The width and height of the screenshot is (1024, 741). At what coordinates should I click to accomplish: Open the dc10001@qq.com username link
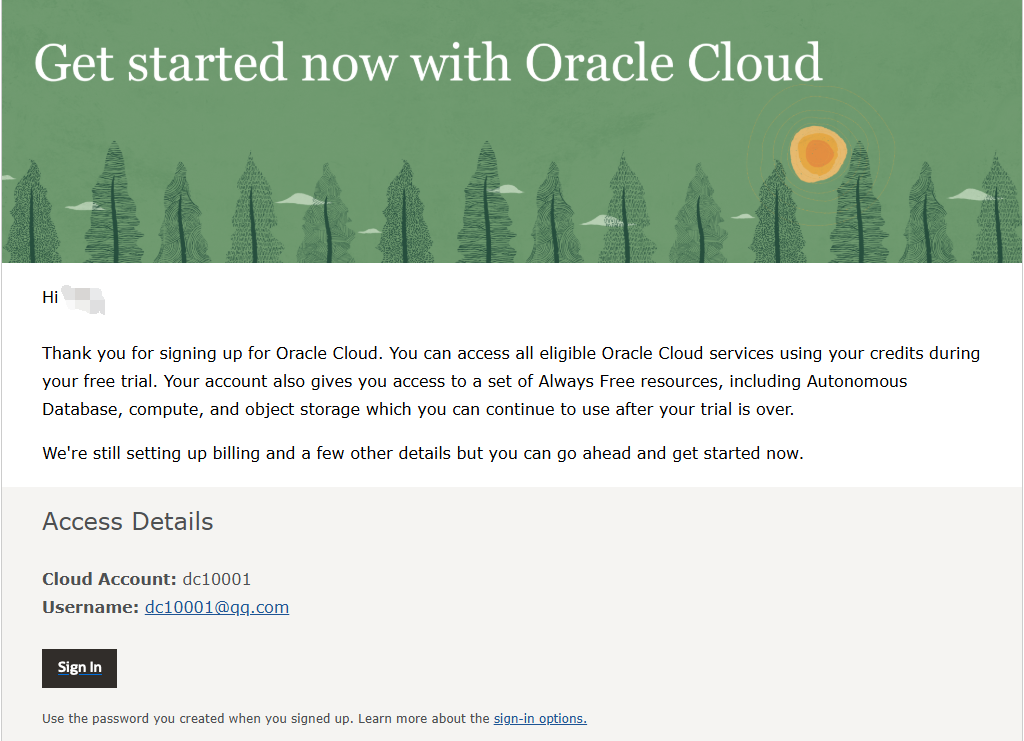tap(217, 607)
